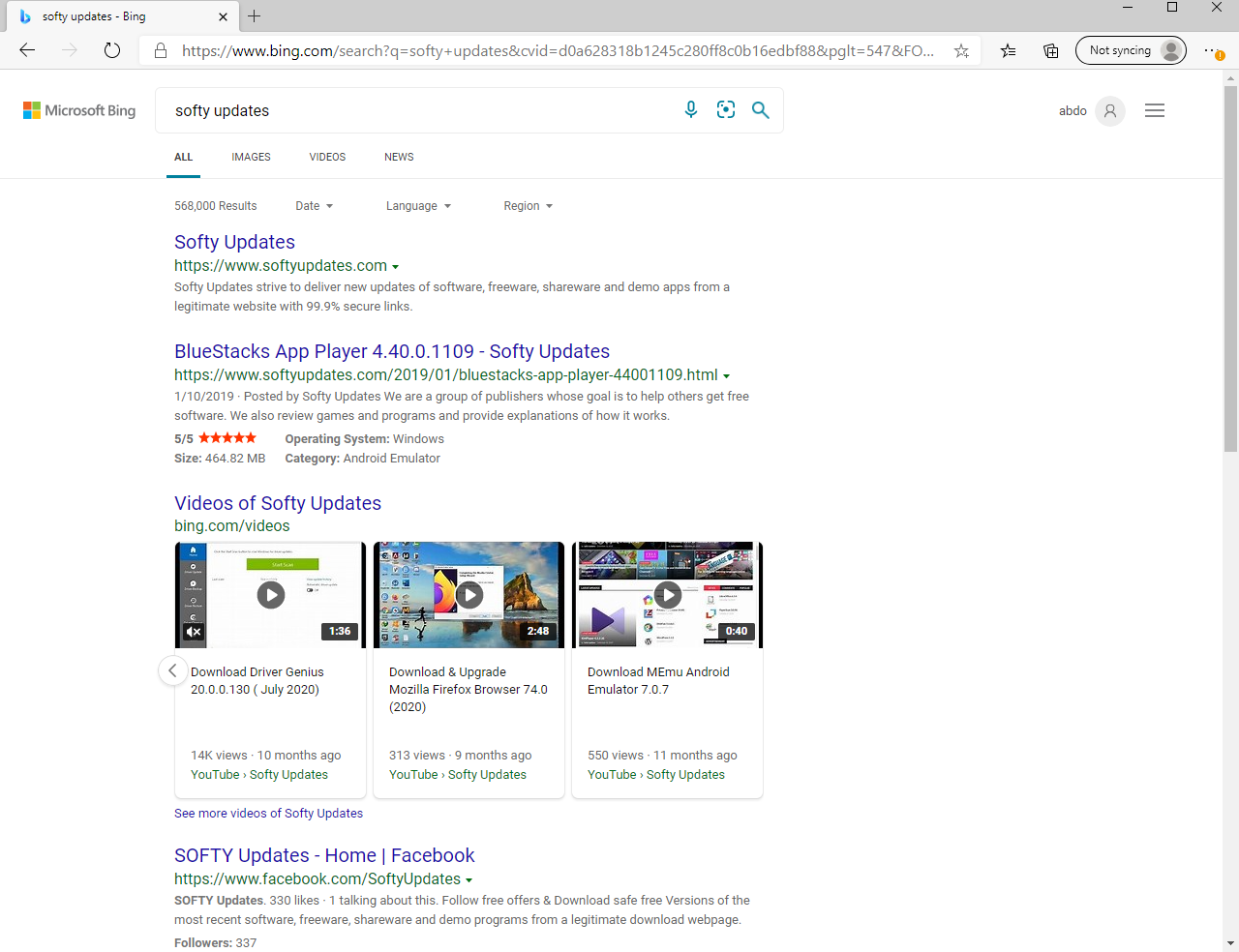Click See more videos of Softy Updates
This screenshot has height=952, width=1239.
(x=268, y=814)
